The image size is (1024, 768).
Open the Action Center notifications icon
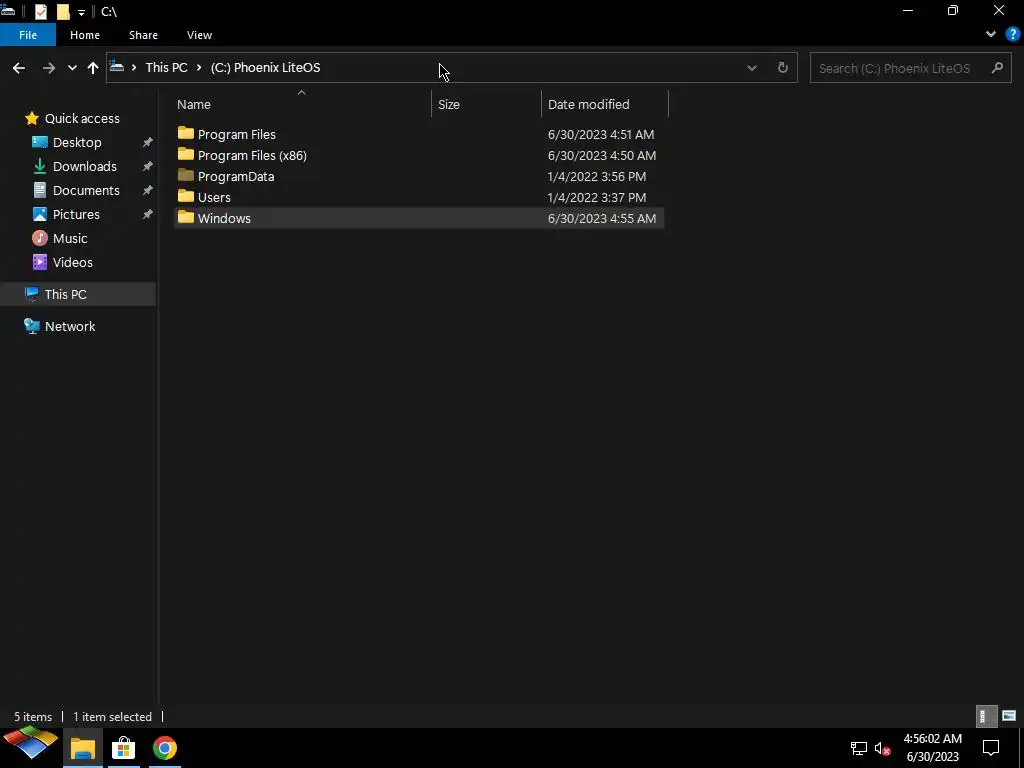[991, 748]
